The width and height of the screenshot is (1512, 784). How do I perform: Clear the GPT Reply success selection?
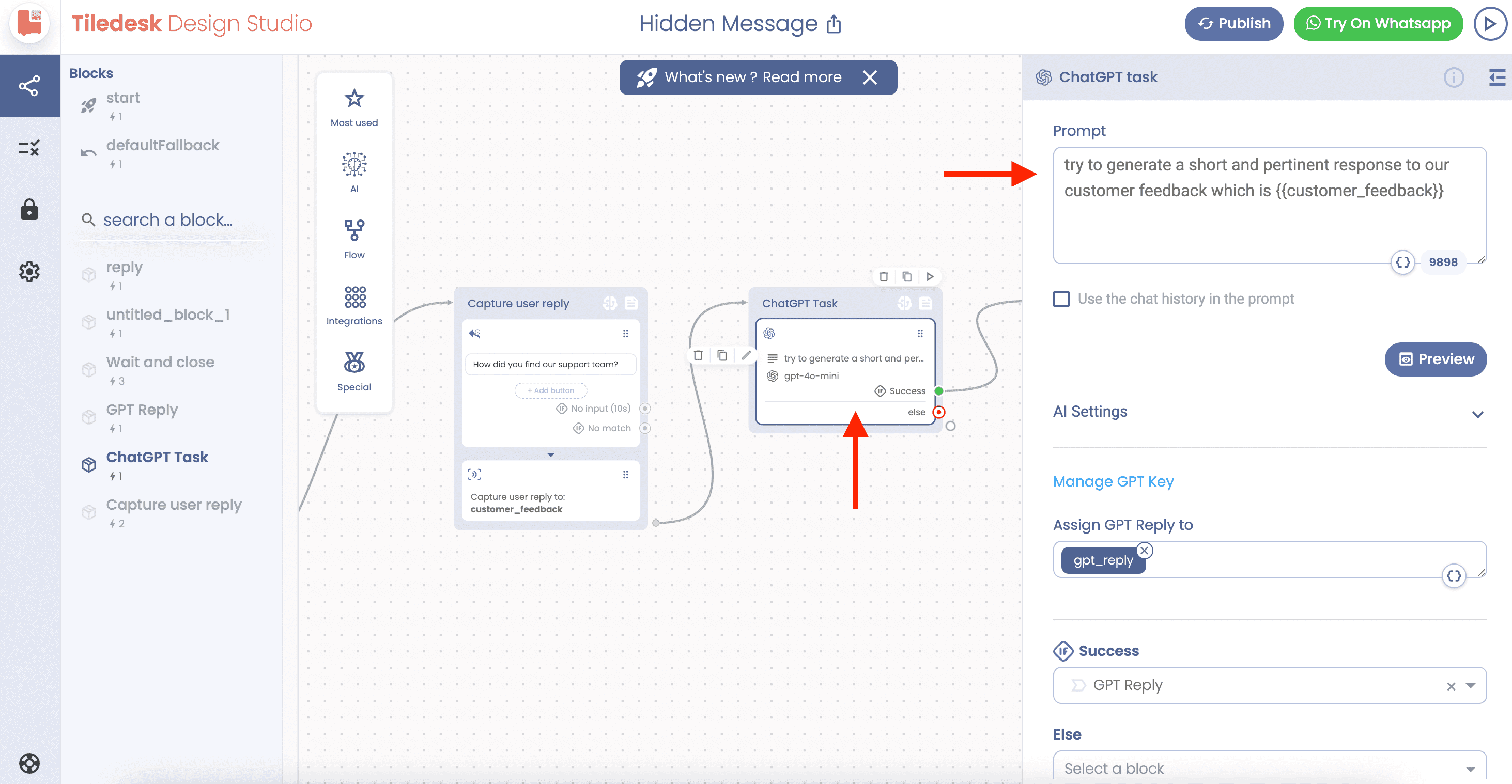(1451, 686)
